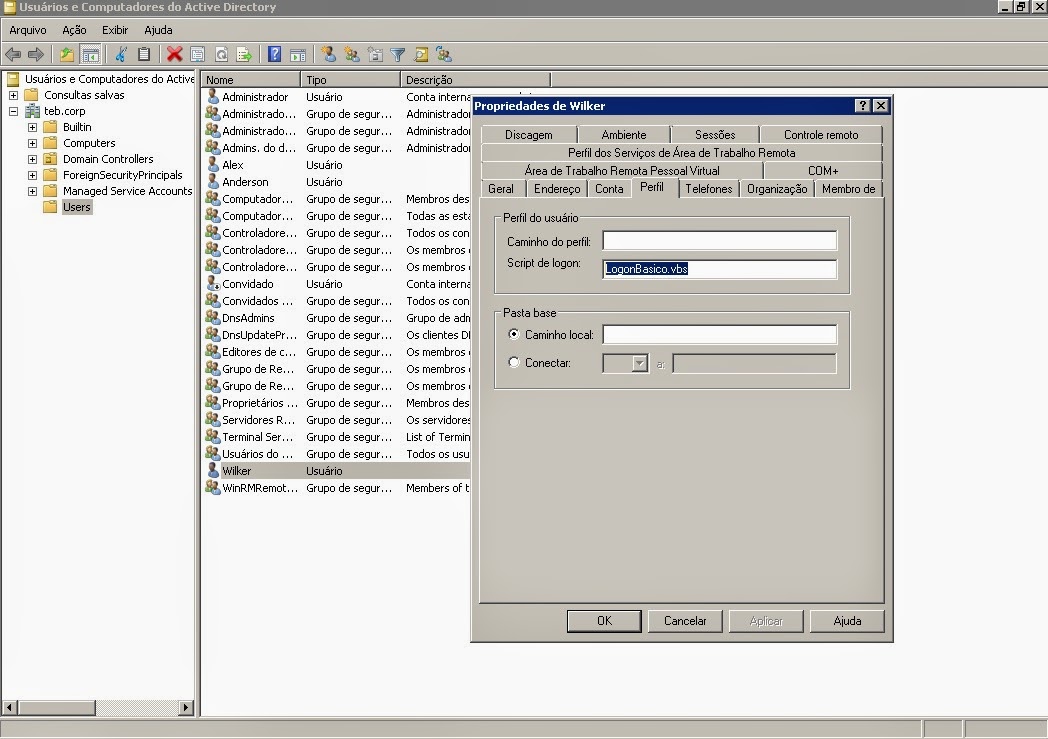Switch to the Conta tab
This screenshot has height=739, width=1048.
[x=609, y=188]
